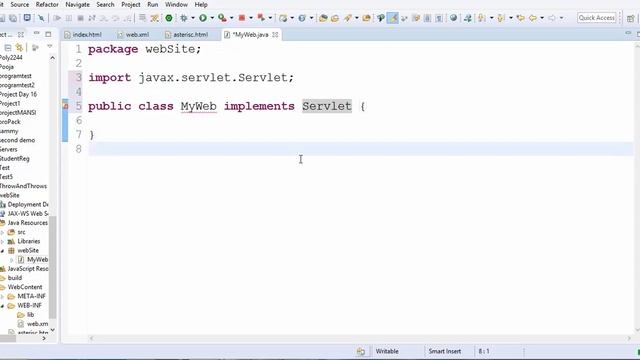Click the Last Edit Location icon
640x360 pixels.
520,18
